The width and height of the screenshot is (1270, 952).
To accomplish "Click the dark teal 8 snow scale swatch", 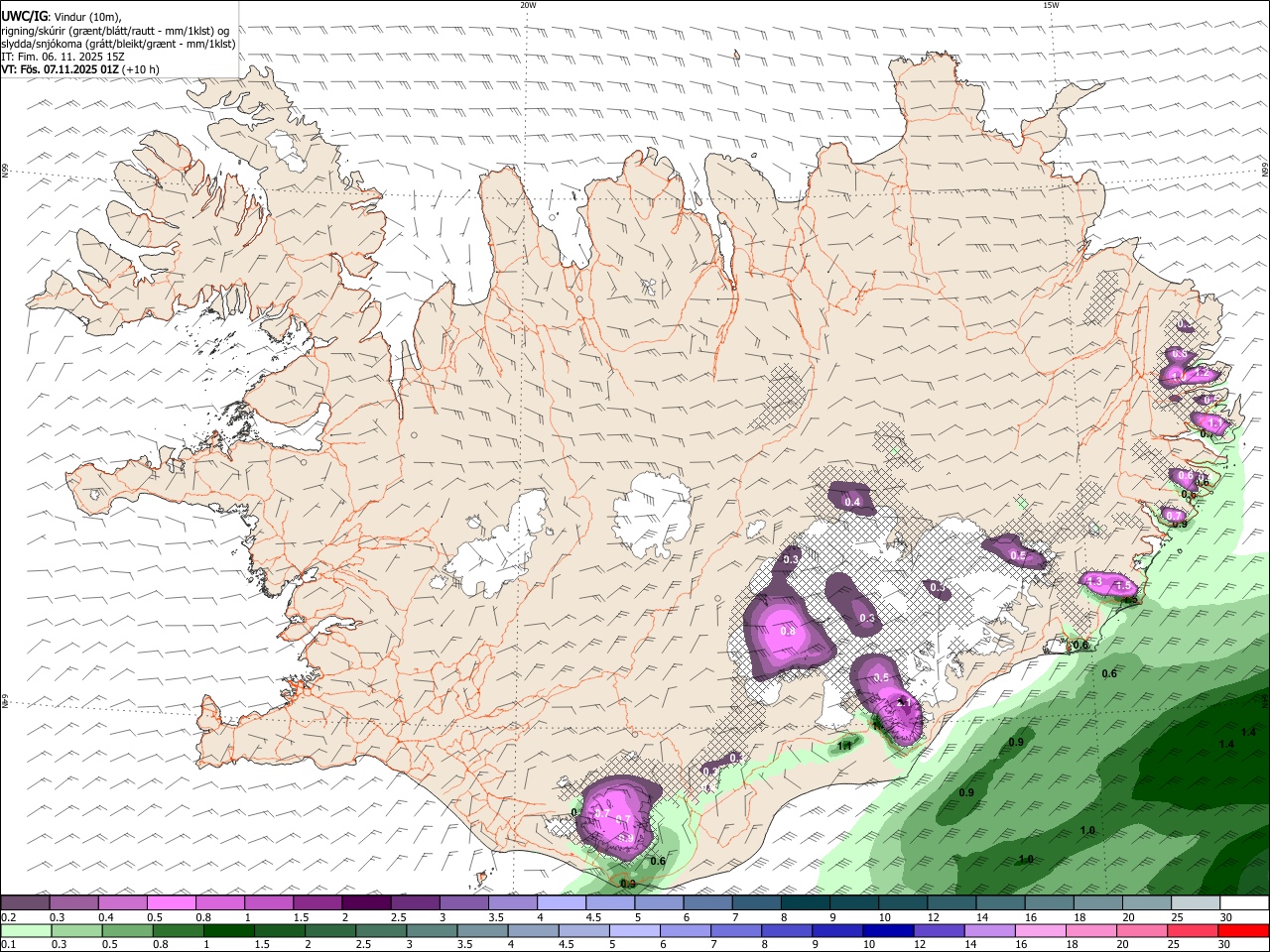I will point(805,903).
